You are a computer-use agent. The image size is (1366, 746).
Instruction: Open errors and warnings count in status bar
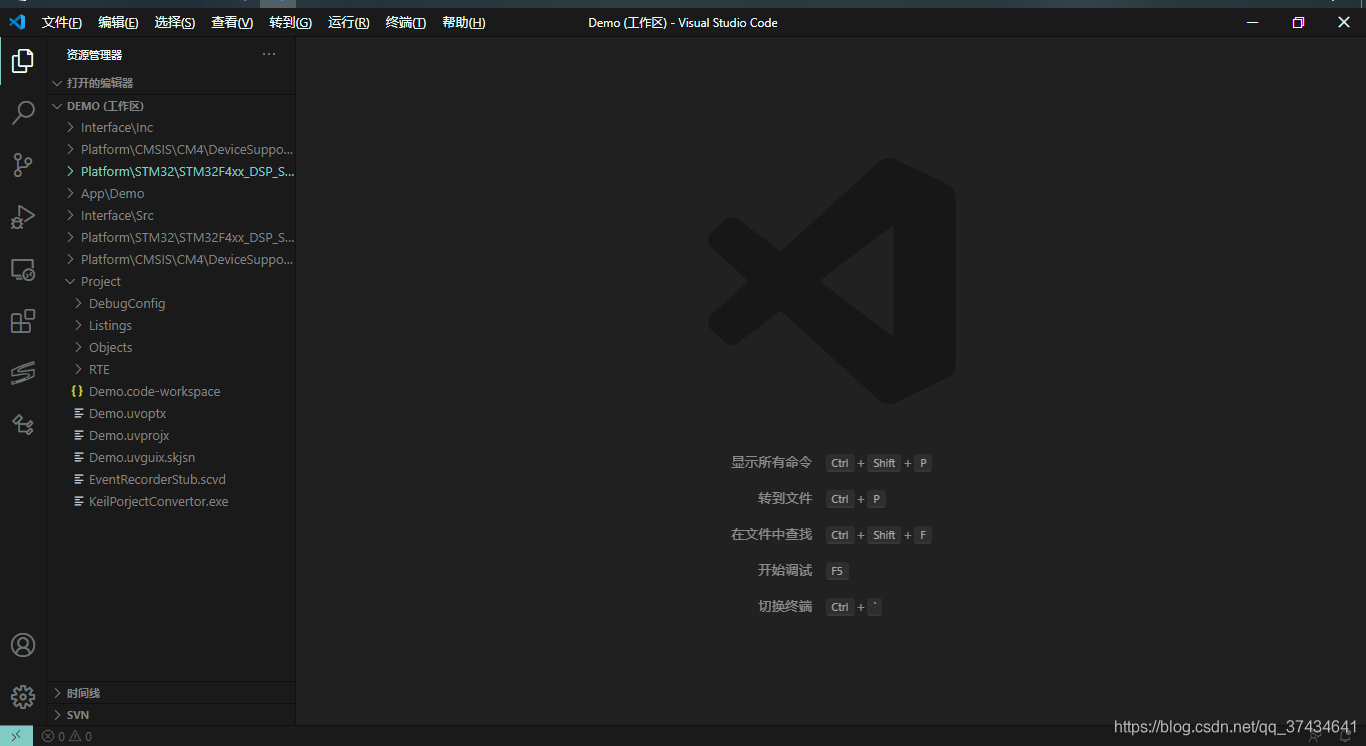pos(67,736)
